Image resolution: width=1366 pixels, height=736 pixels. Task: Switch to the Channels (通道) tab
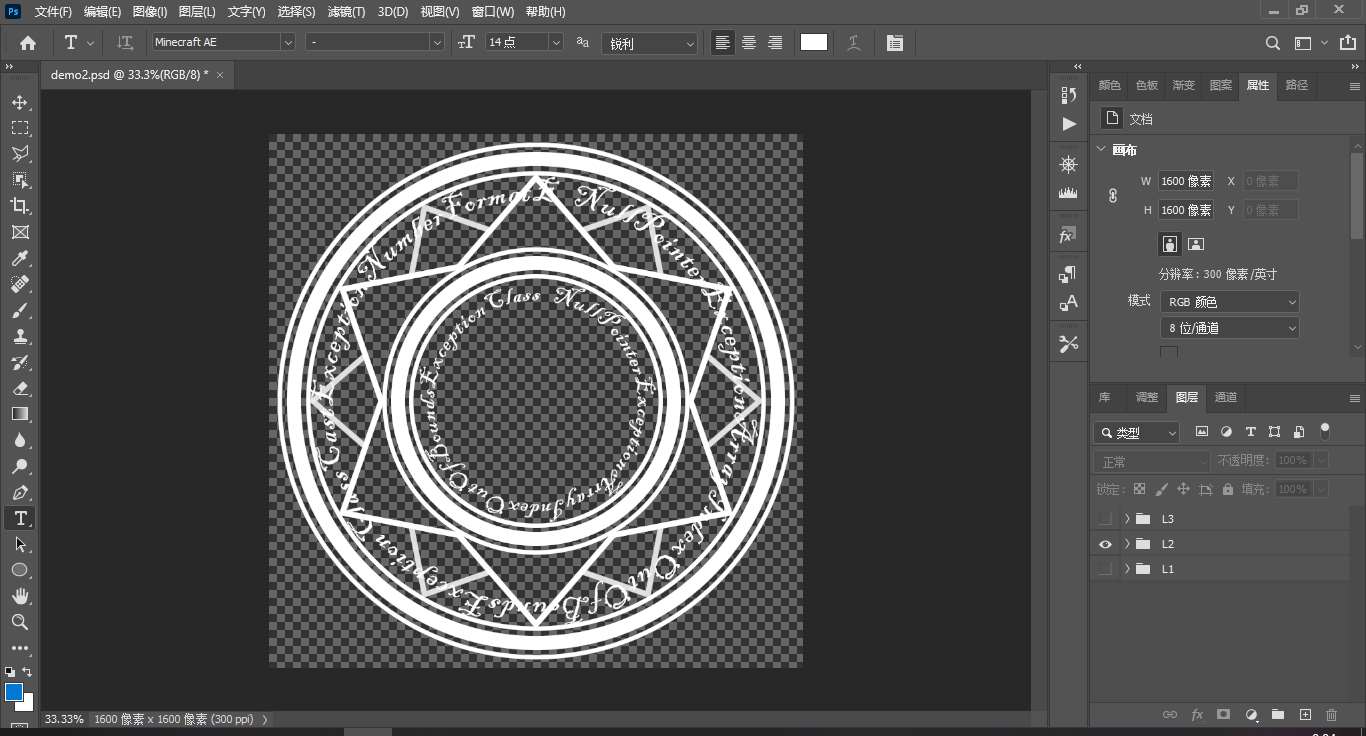1225,397
